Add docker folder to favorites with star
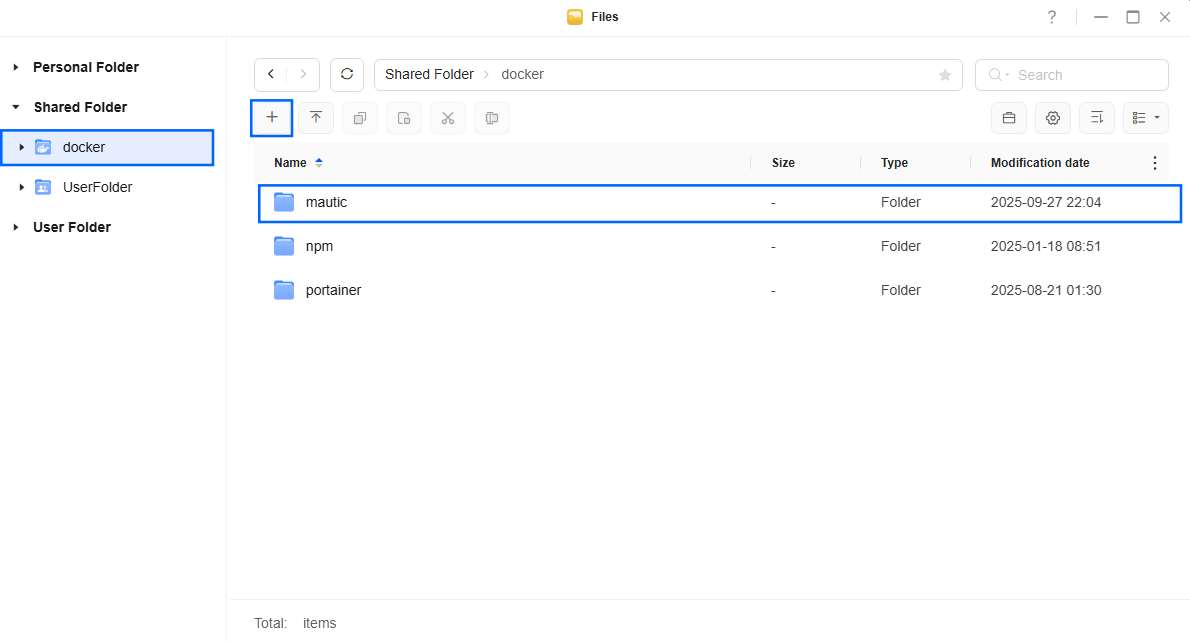This screenshot has width=1190, height=641. pos(944,75)
